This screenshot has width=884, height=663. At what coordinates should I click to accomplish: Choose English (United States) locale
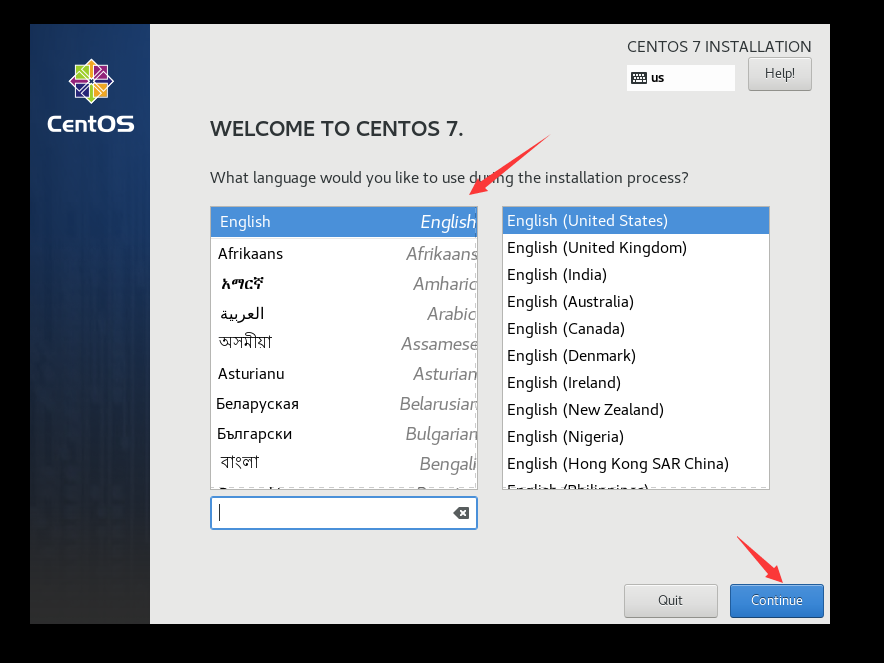pyautogui.click(x=635, y=220)
